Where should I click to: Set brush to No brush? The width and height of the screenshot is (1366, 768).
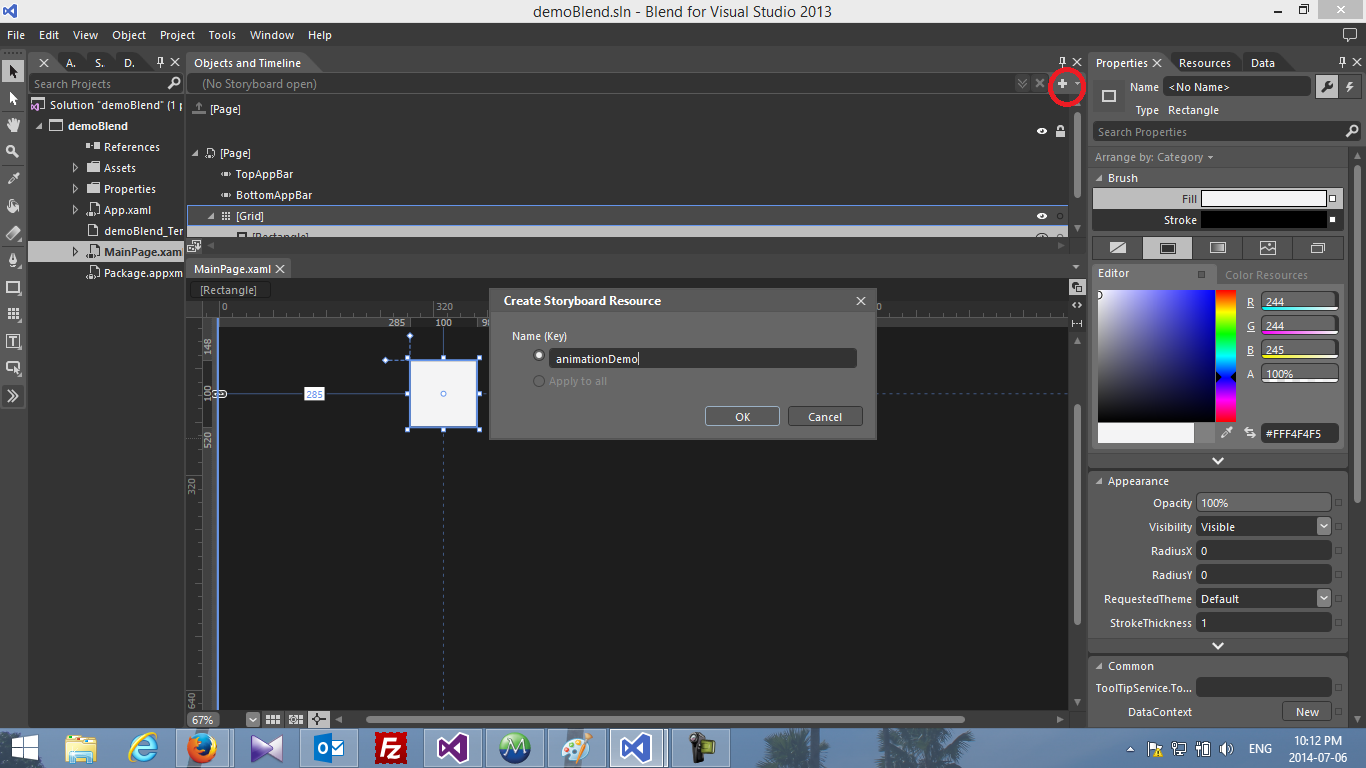coord(1117,247)
